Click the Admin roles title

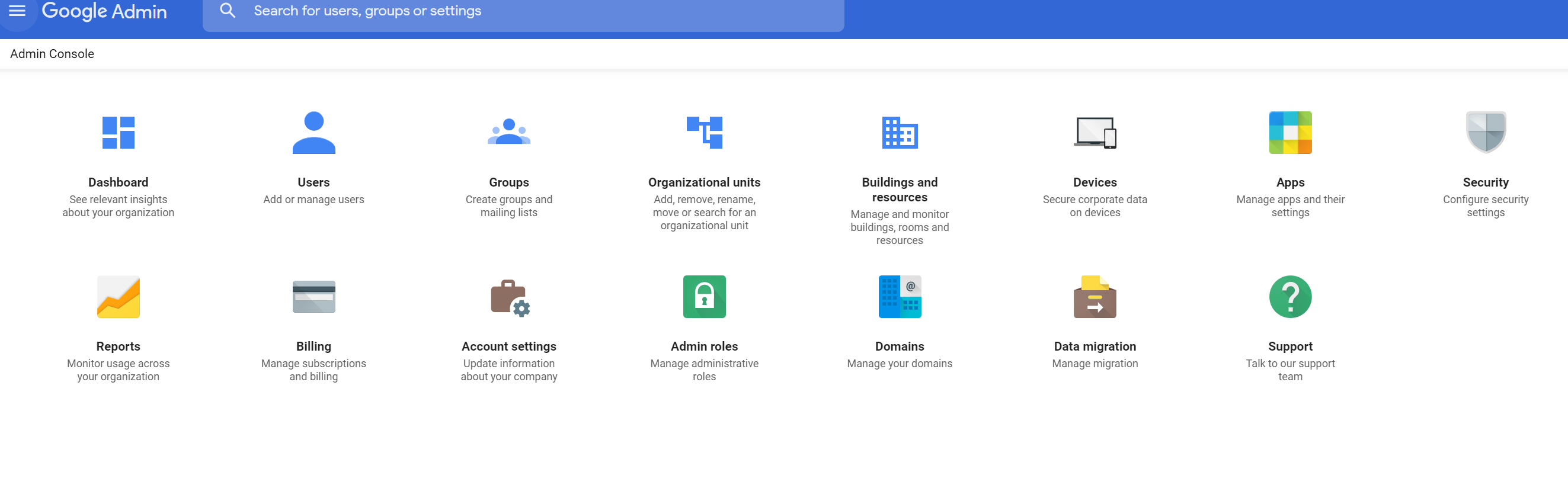point(704,346)
